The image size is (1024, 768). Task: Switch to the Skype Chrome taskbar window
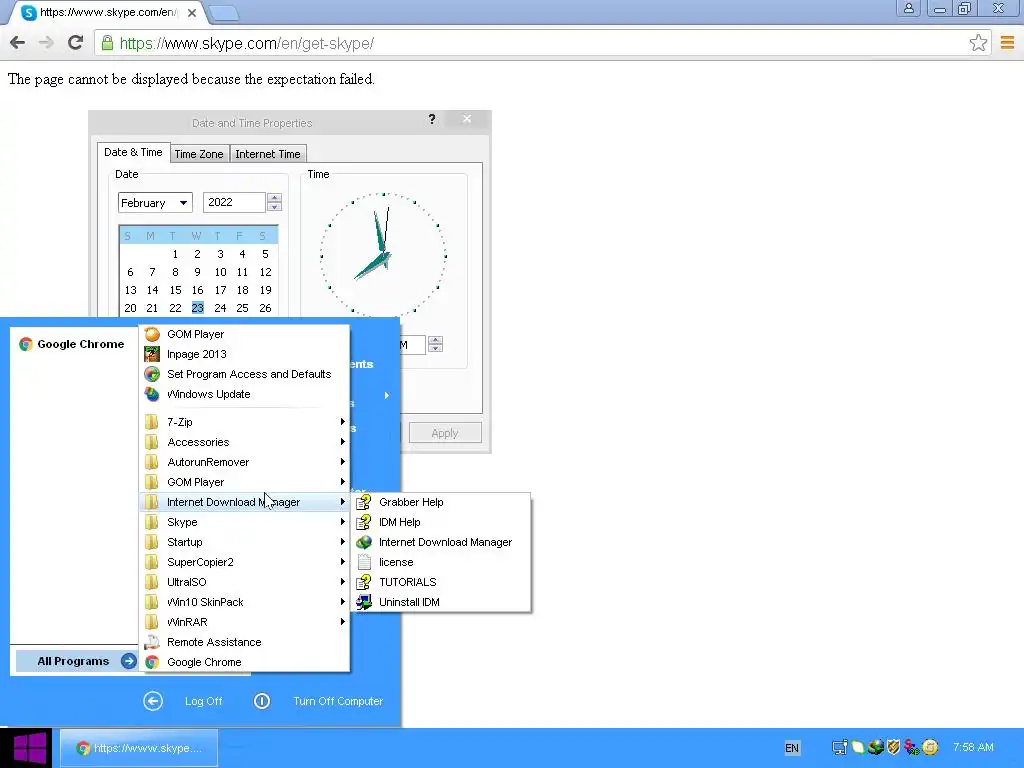pyautogui.click(x=138, y=748)
